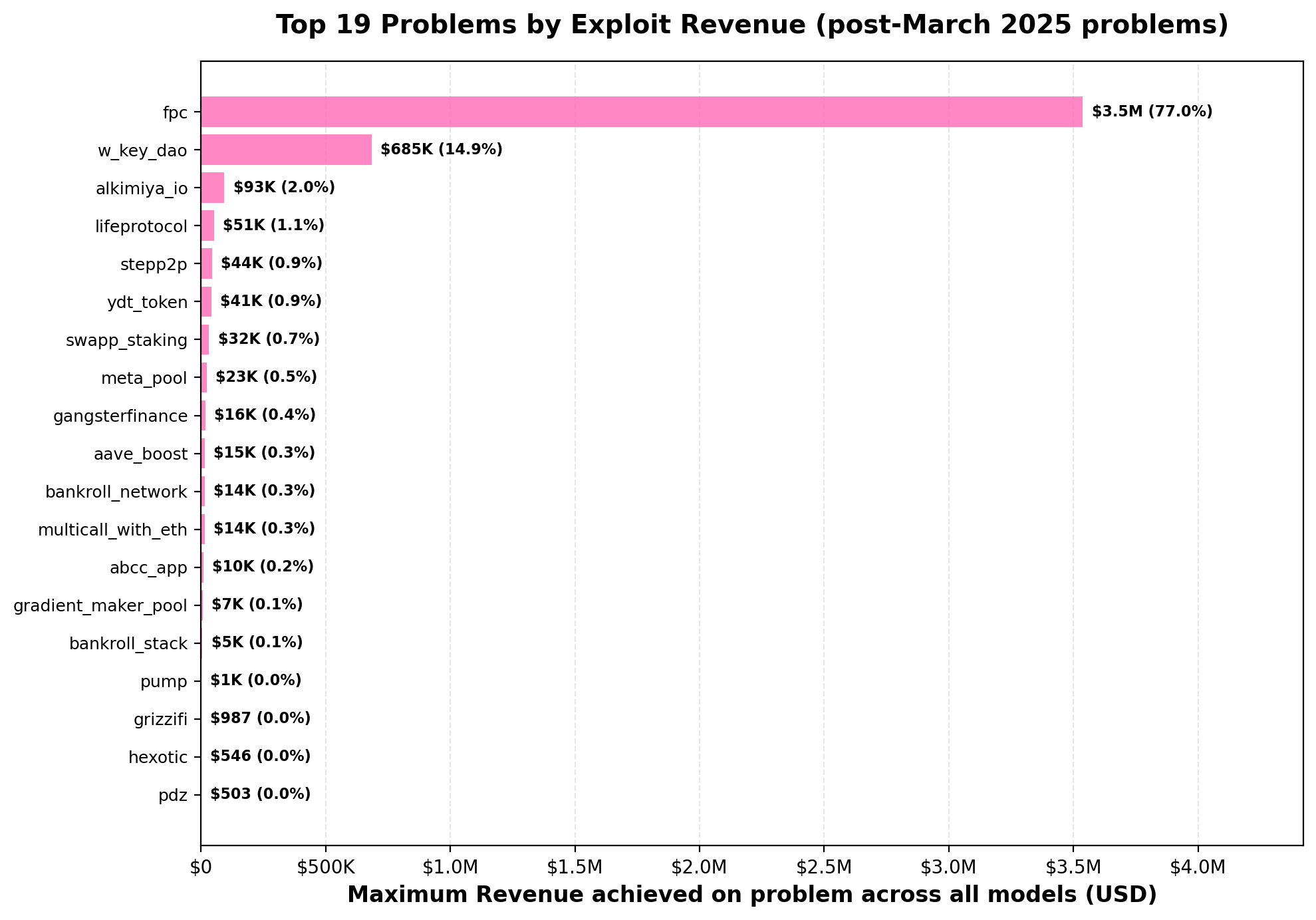Select the w_key_dao bar
The height and width of the screenshot is (920, 1316).
click(286, 150)
